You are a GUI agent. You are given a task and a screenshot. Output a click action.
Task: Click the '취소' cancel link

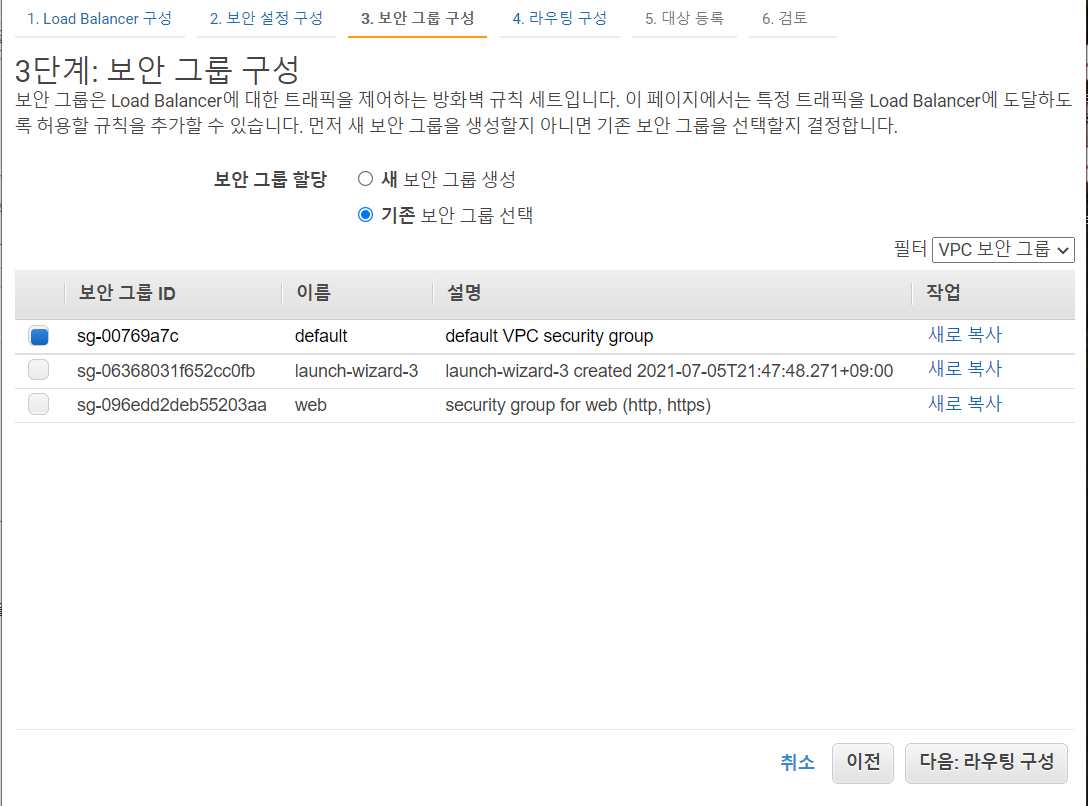click(x=797, y=762)
